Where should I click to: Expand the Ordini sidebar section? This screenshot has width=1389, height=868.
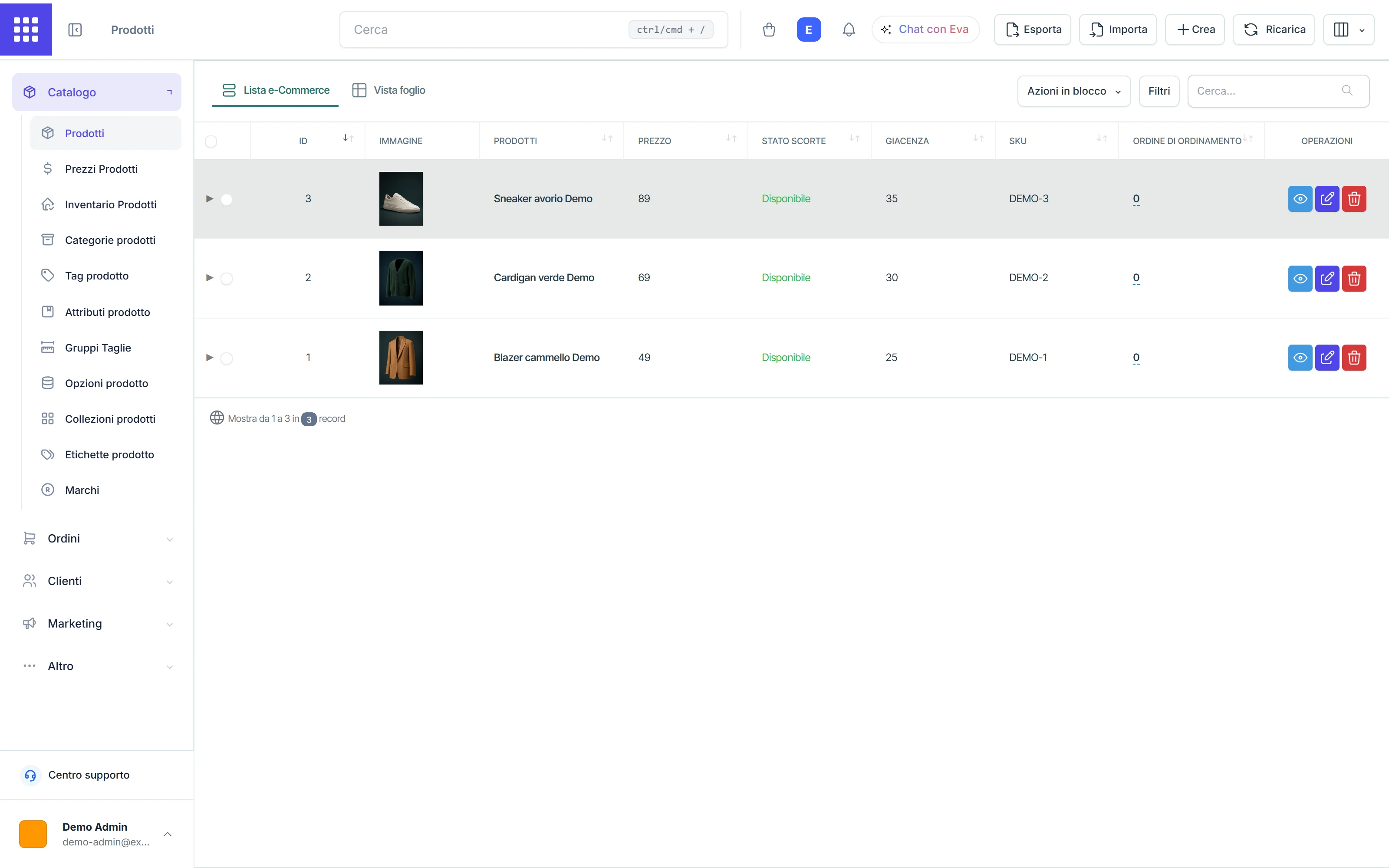(x=96, y=539)
